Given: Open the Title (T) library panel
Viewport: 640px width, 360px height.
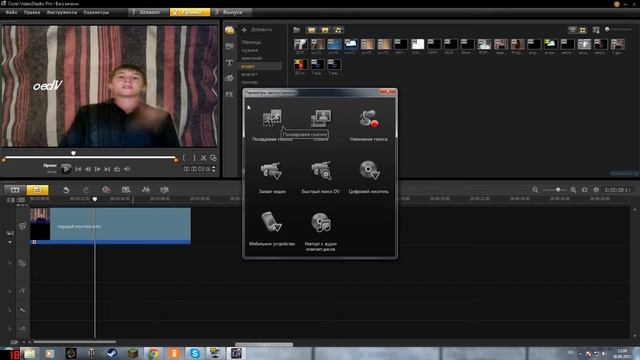Looking at the screenshot, I should [x=229, y=62].
